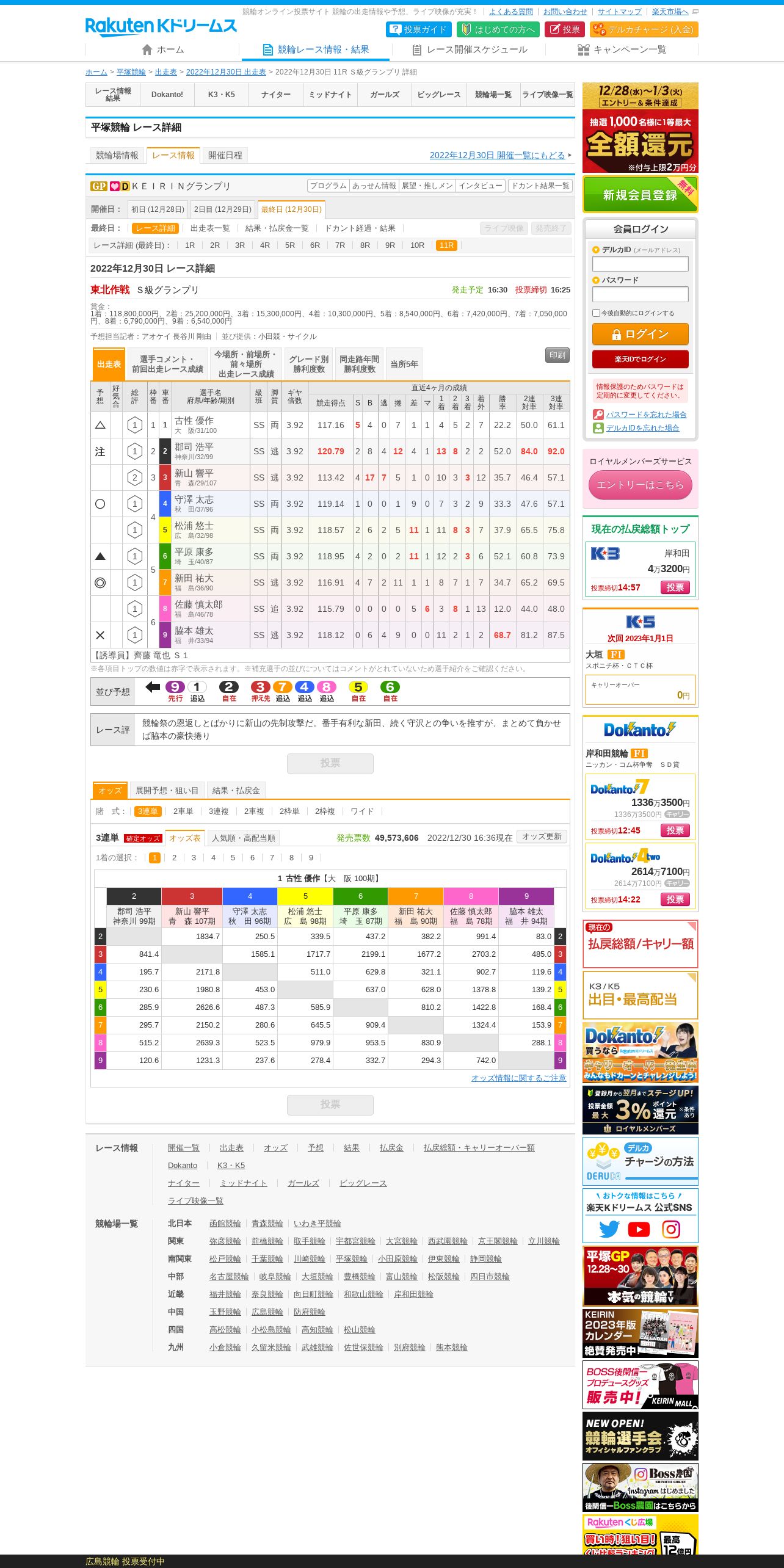784x1568 pixels.
Task: Click 楽天IDでログイン button
Action: click(x=641, y=359)
